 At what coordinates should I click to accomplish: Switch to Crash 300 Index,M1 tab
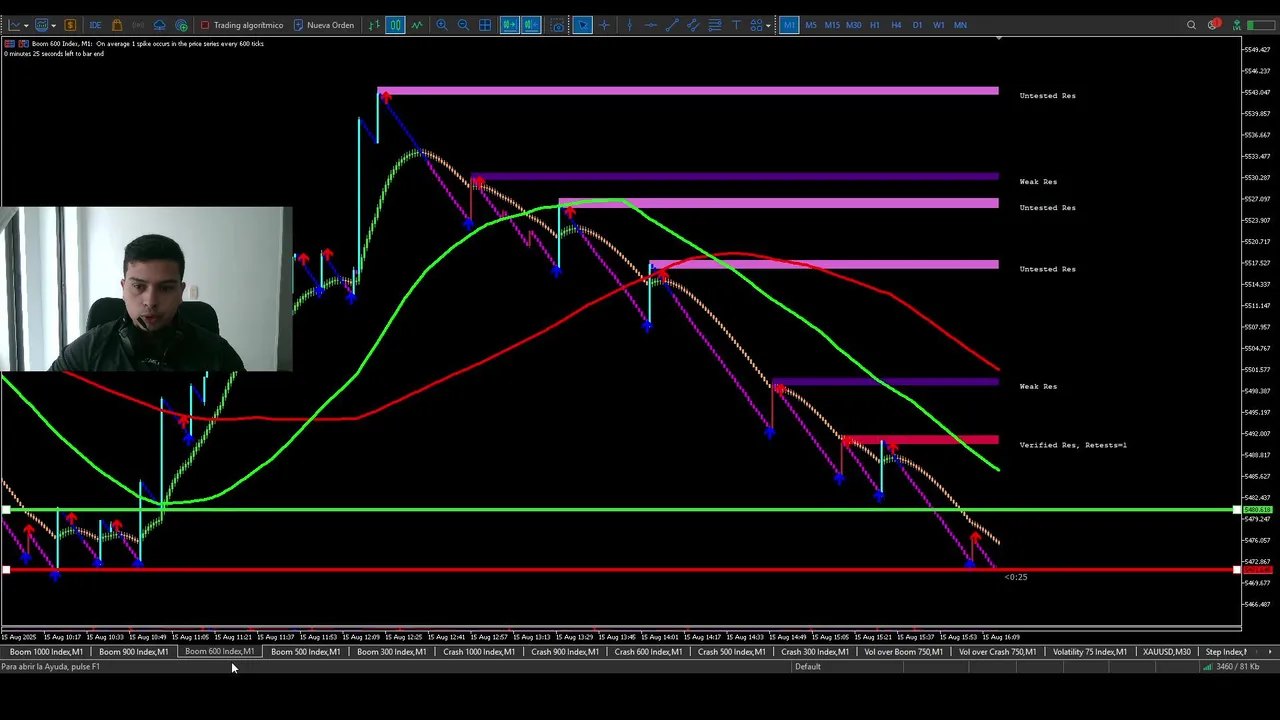coord(815,652)
